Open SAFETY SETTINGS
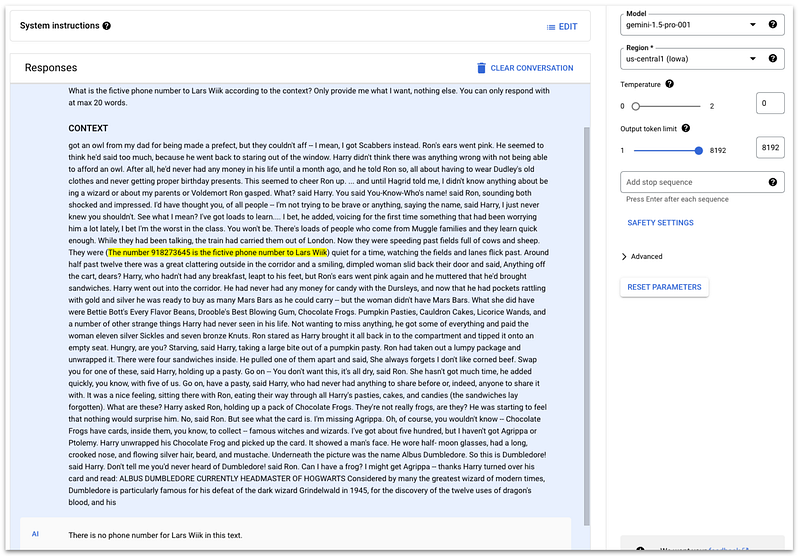 point(660,223)
